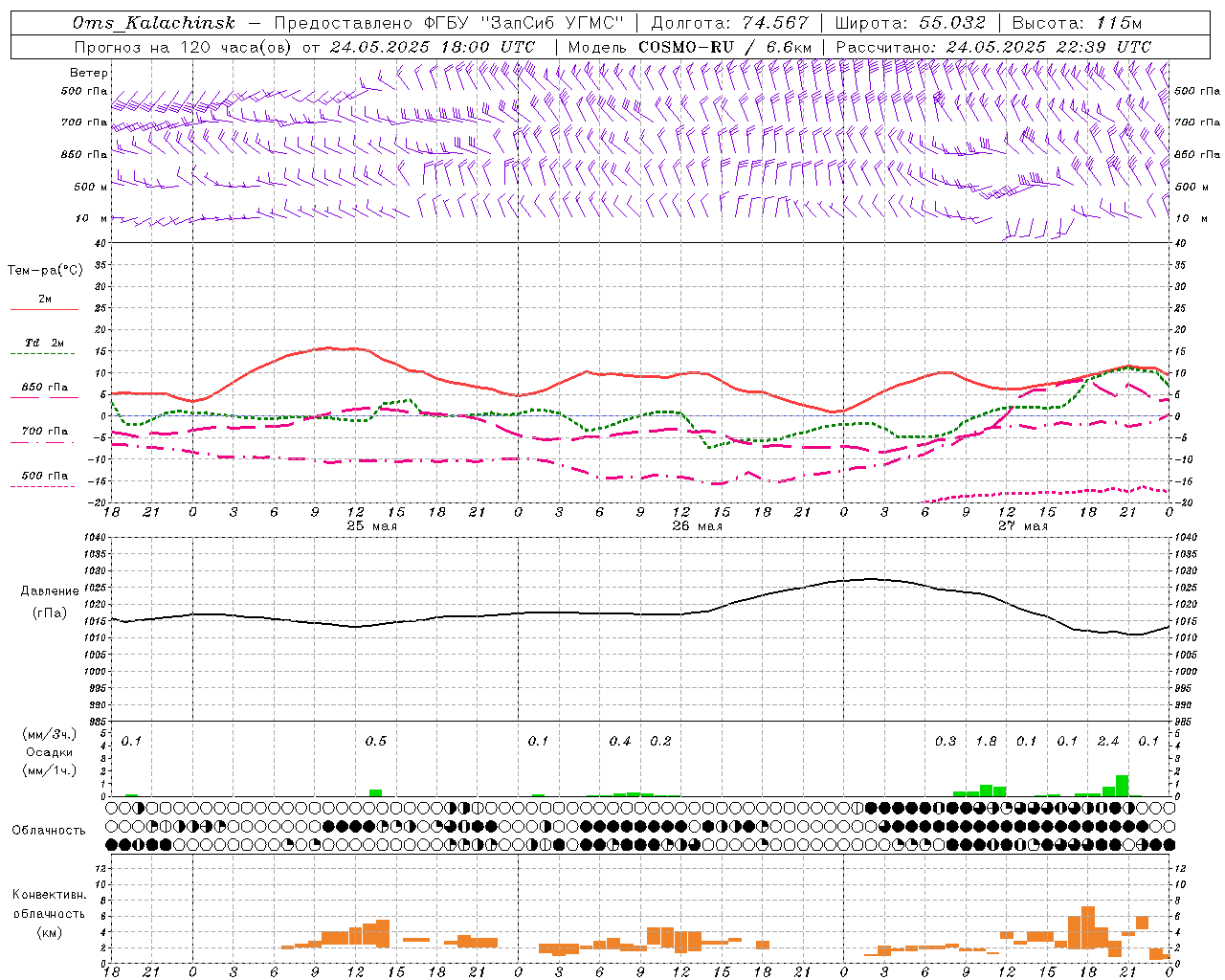Click the tallest orange convective cloud bar

click(x=1088, y=926)
